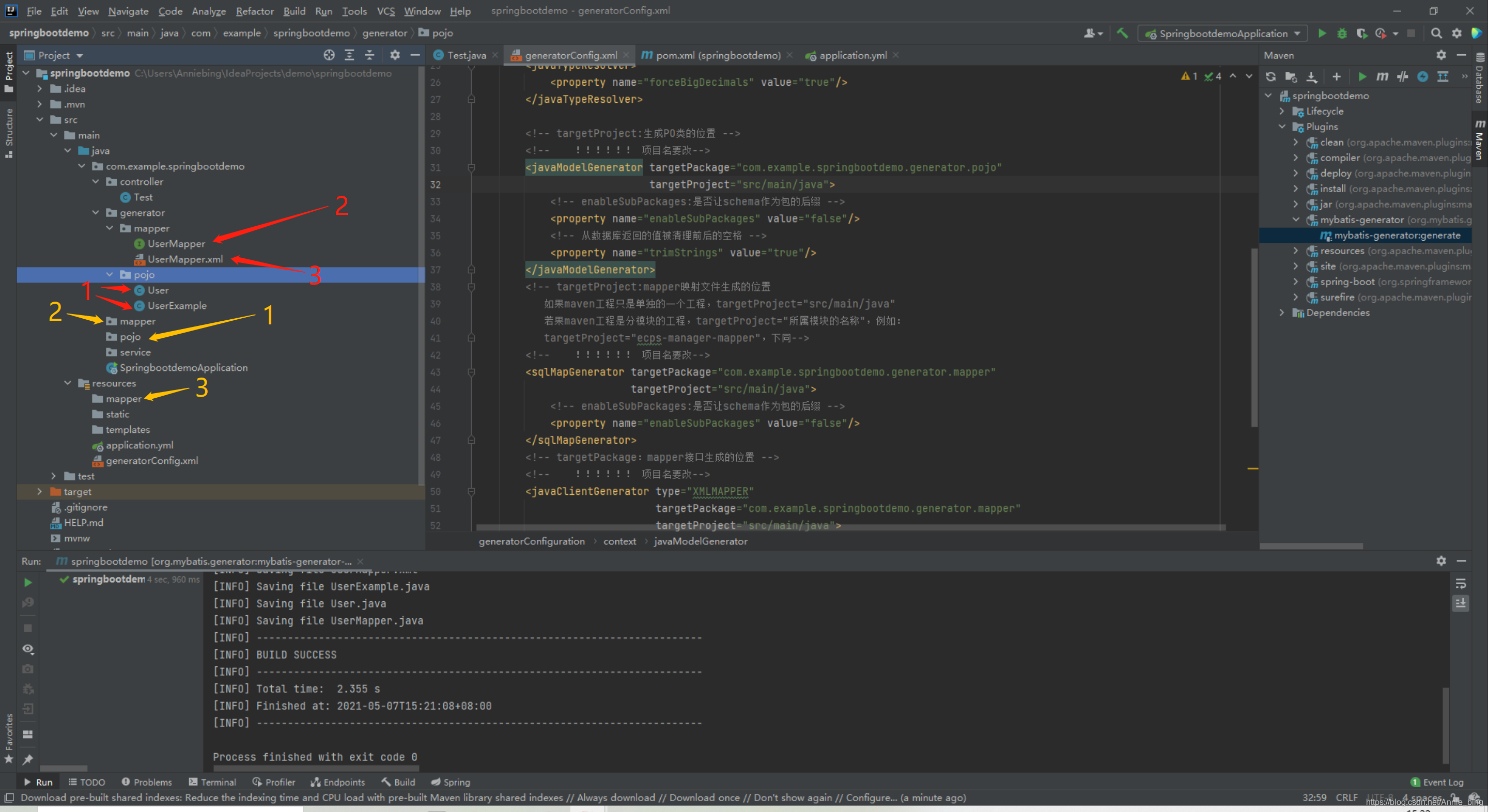The image size is (1488, 812).
Task: Rerun the Maven build in the Run panel
Action: (28, 582)
